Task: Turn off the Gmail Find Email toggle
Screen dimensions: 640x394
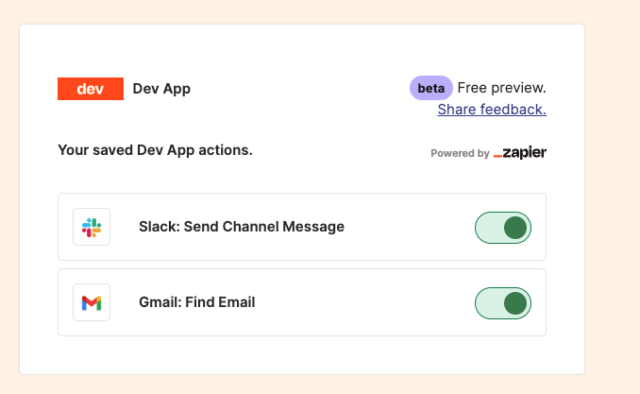Action: coord(503,303)
